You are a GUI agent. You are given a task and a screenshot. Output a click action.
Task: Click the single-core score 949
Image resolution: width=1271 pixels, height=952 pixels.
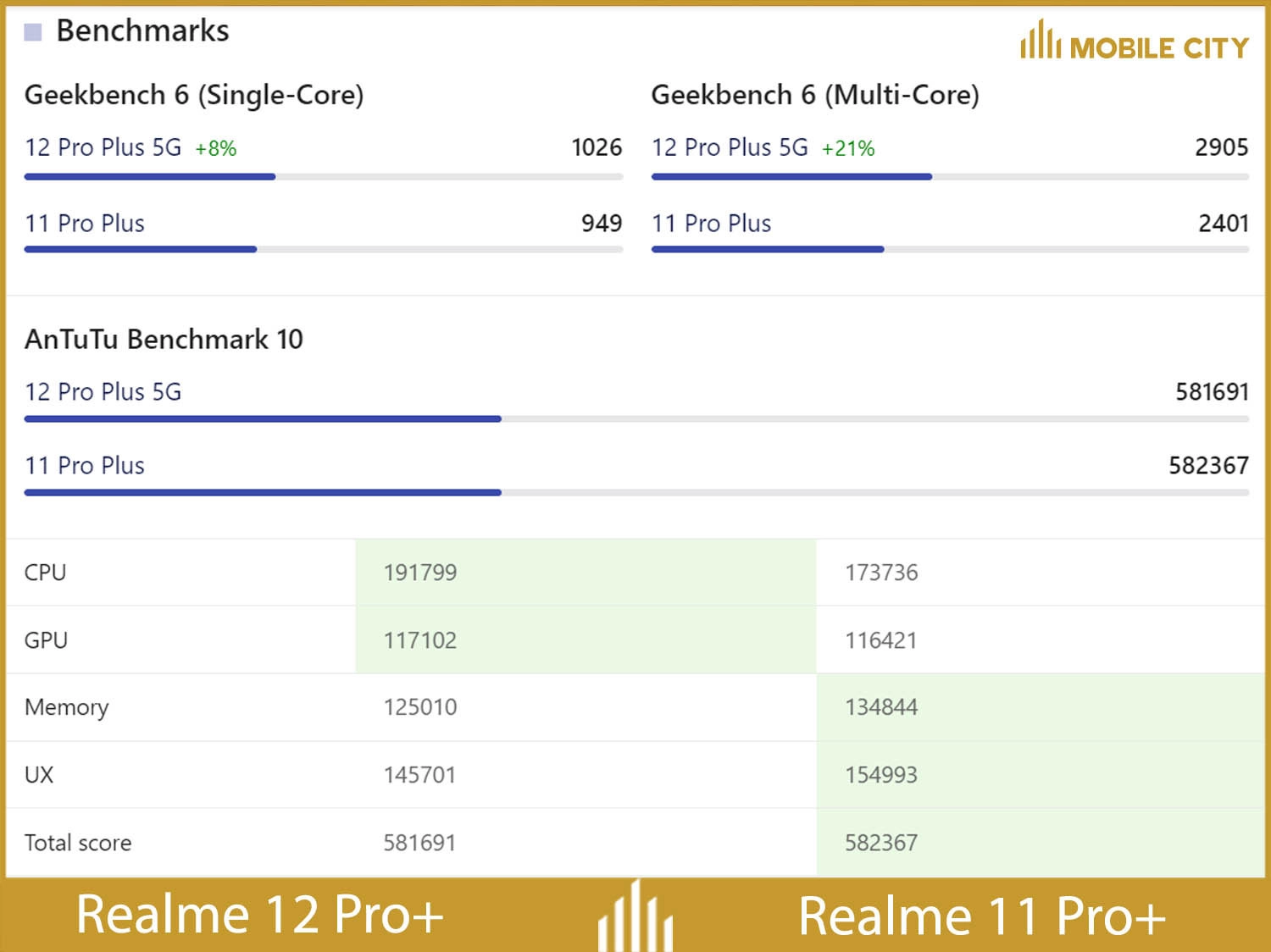pos(602,224)
